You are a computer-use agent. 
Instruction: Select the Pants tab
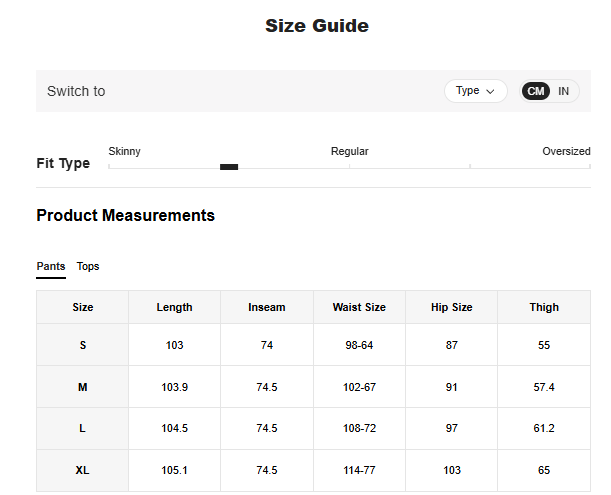(51, 267)
